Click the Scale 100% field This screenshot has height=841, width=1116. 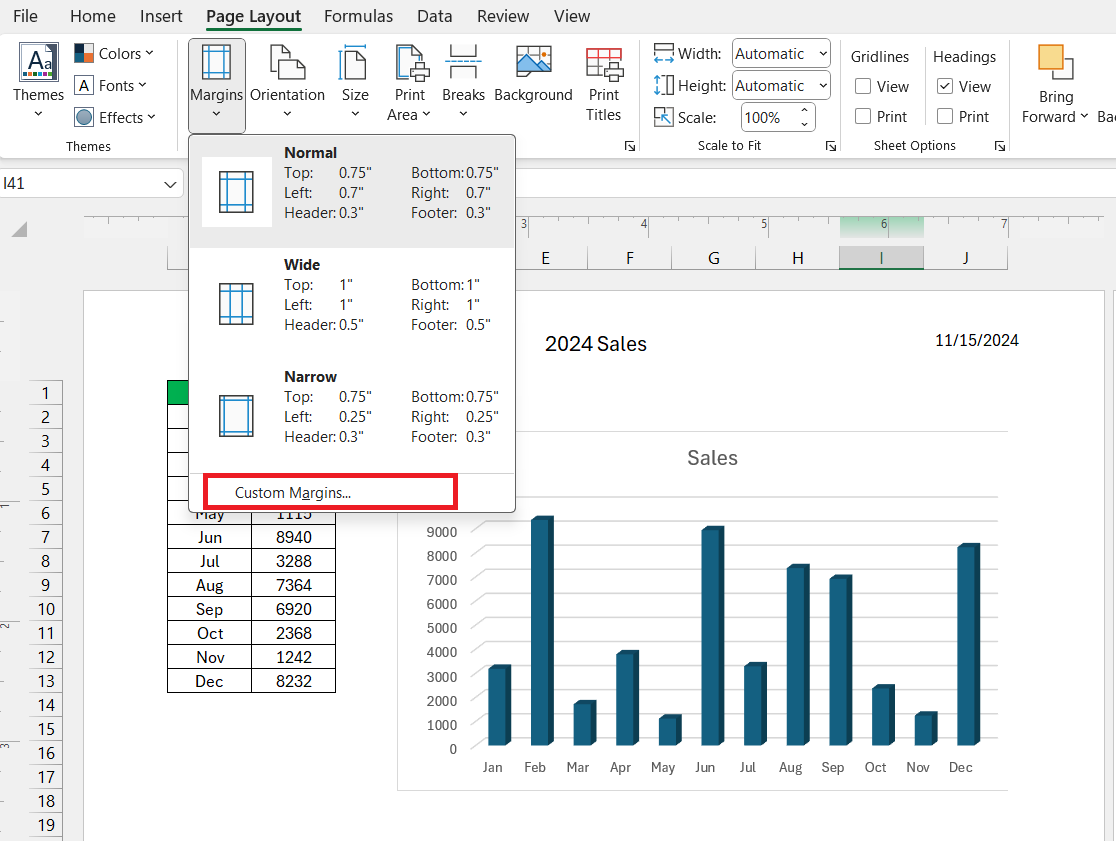point(769,117)
